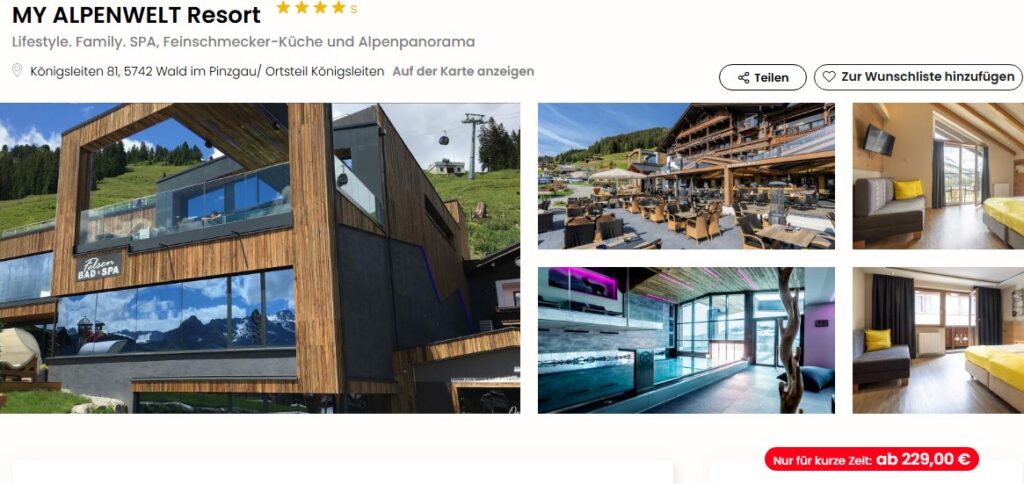Click the red 'ab 229,00 €' price badge
The width and height of the screenshot is (1024, 484).
pyautogui.click(x=872, y=459)
